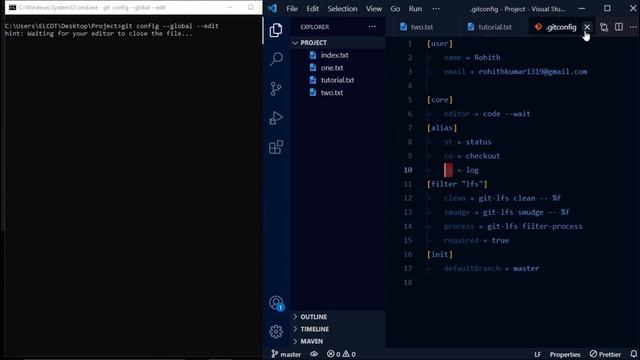Screen dimensions: 640x360
Task: Change the Properties language mode
Action: click(x=565, y=354)
